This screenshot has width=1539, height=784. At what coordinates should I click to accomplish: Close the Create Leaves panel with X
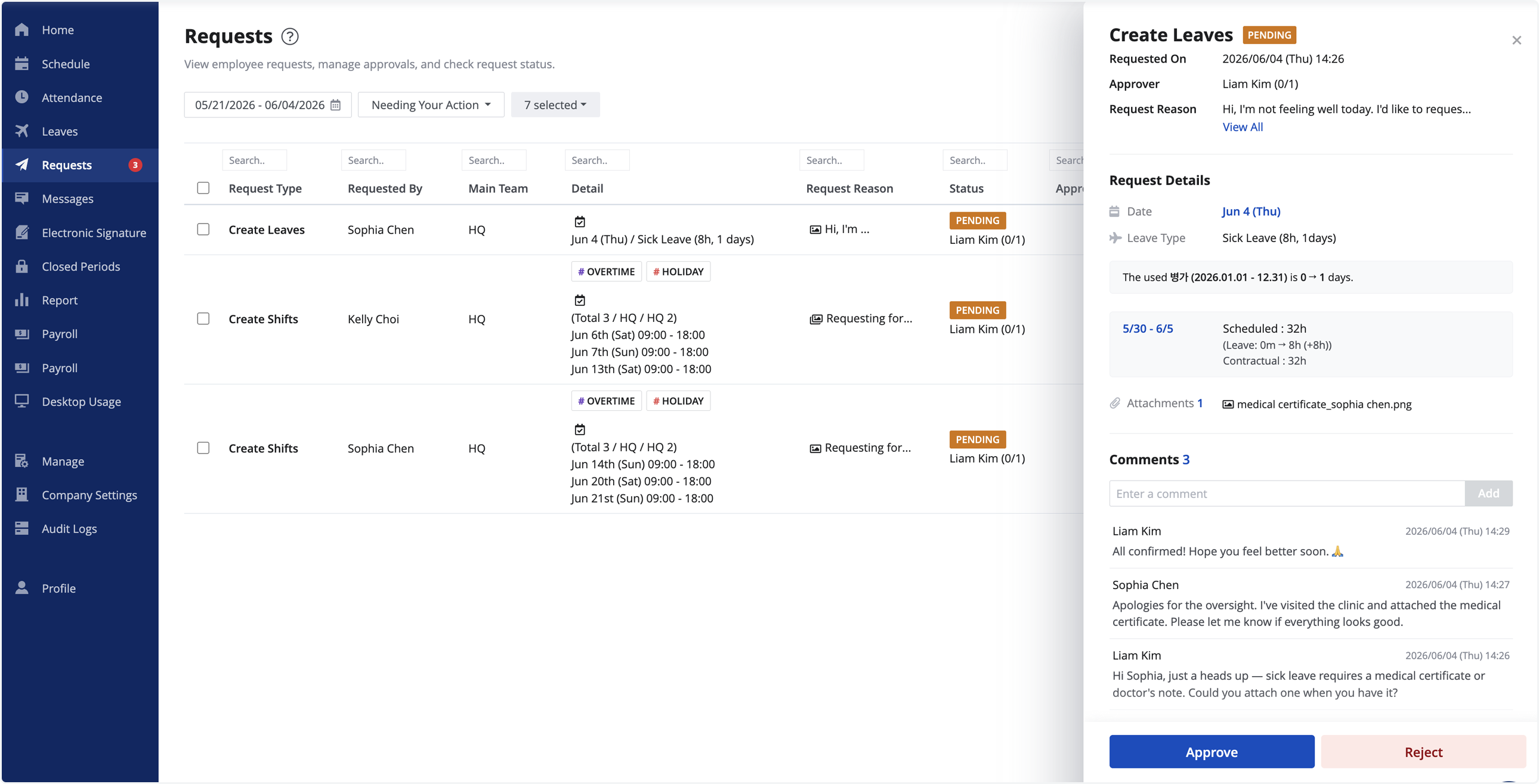pos(1516,41)
